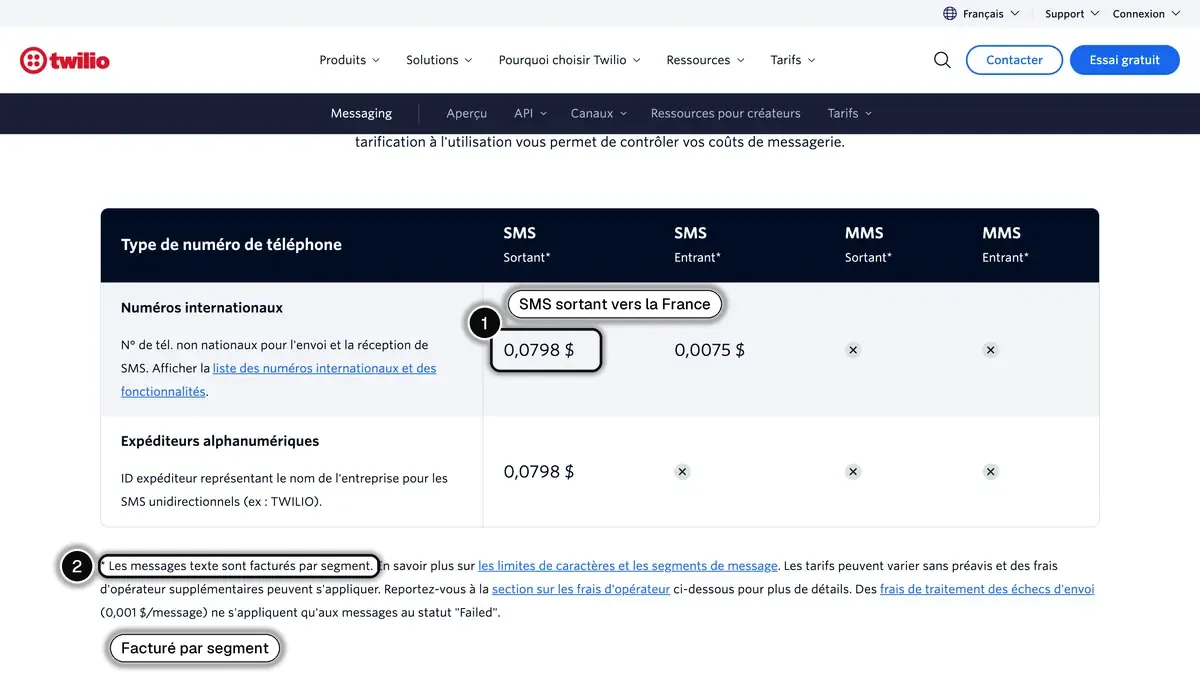Click 0,0798 $ in Numéros internationaux row
The height and width of the screenshot is (675, 1200).
click(539, 350)
